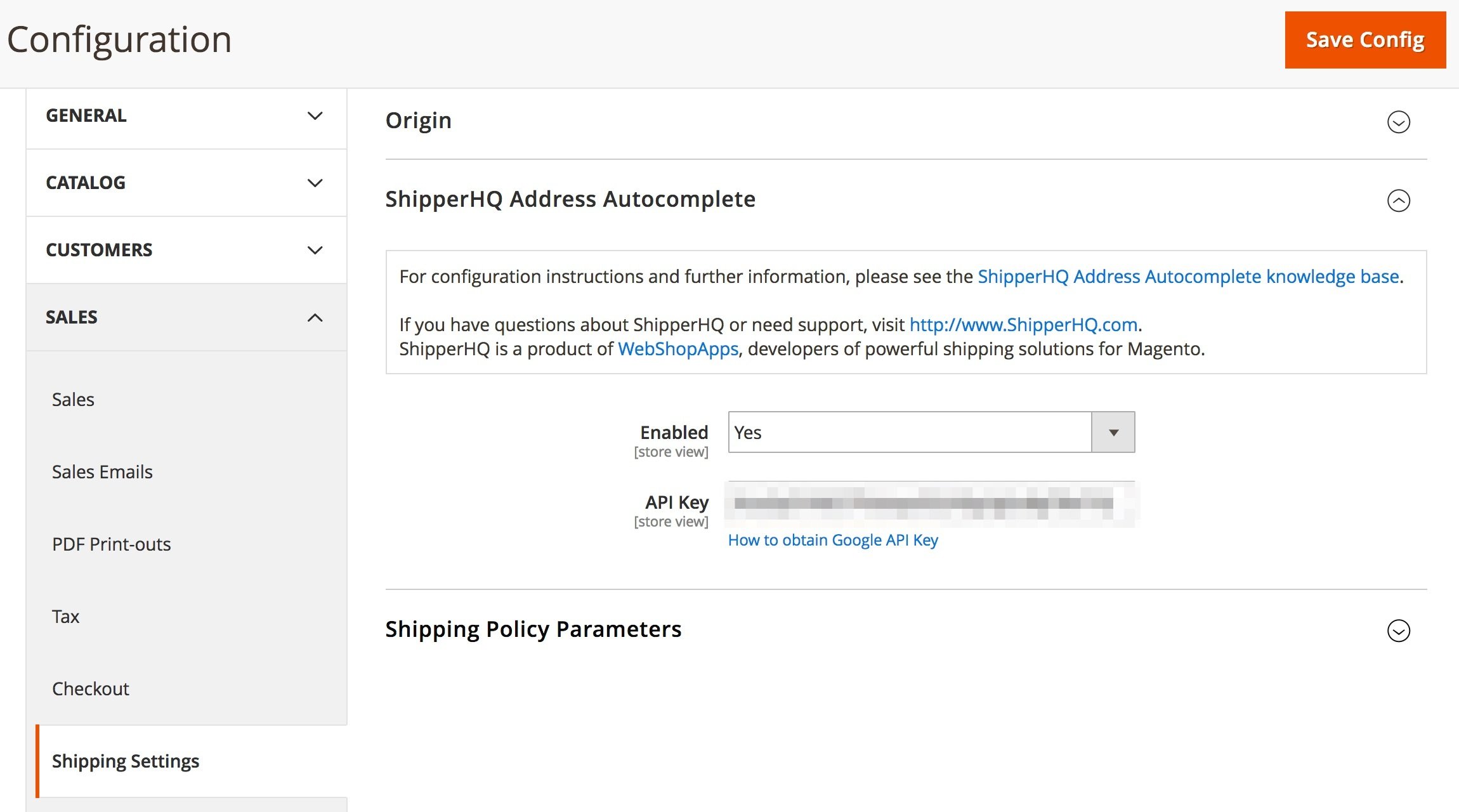Open the Sales sub-item

(x=73, y=400)
